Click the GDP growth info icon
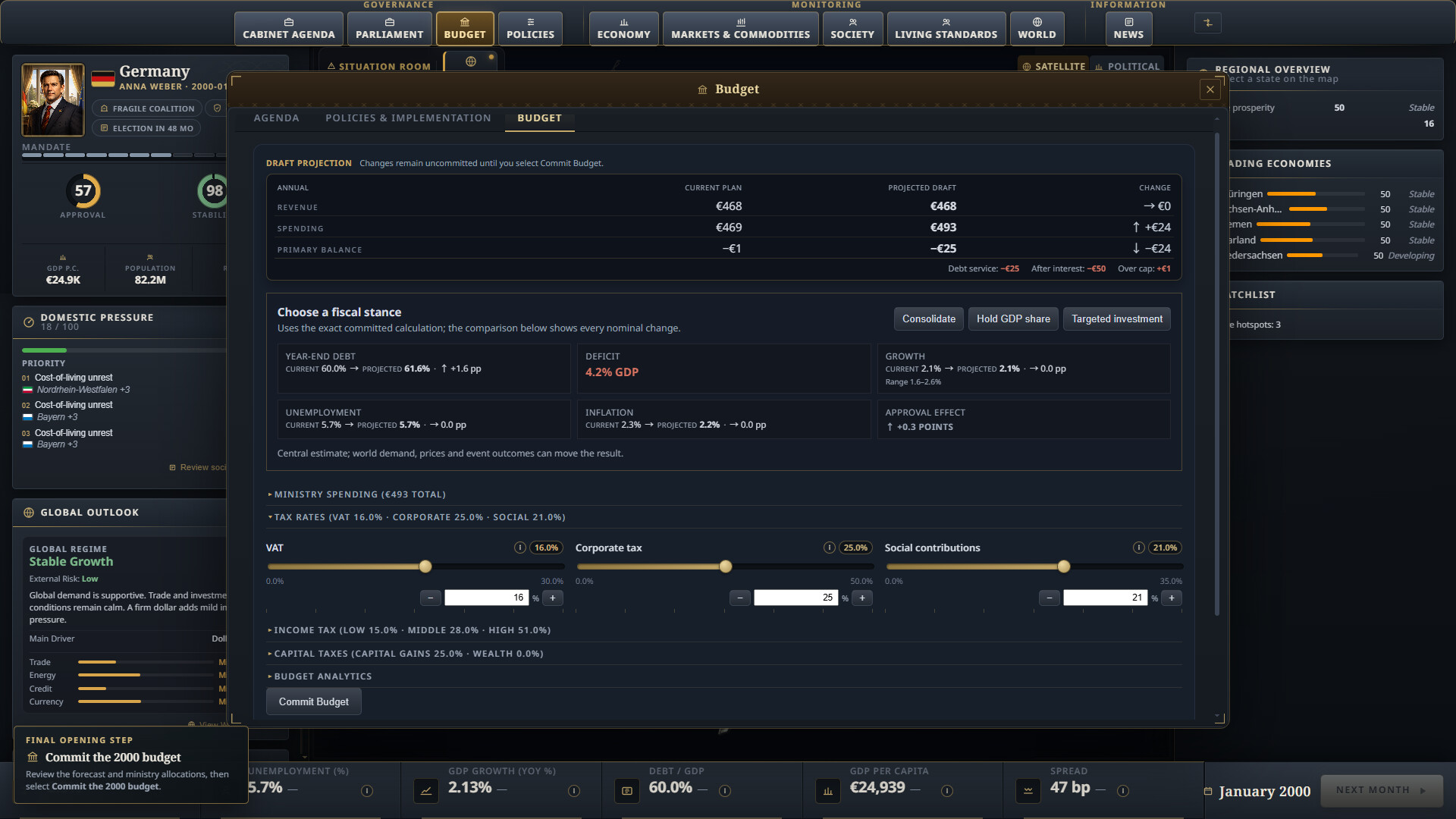Screen dimensions: 1456x819 click(x=574, y=791)
